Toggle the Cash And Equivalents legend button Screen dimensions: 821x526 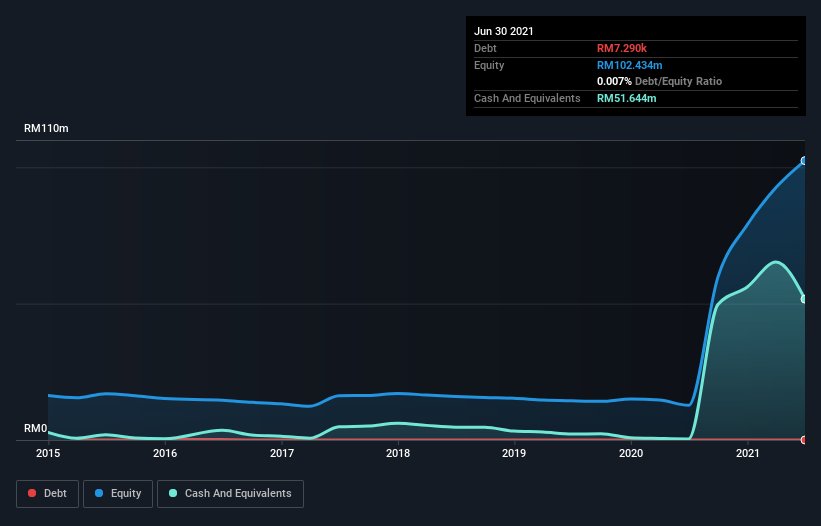(x=230, y=494)
